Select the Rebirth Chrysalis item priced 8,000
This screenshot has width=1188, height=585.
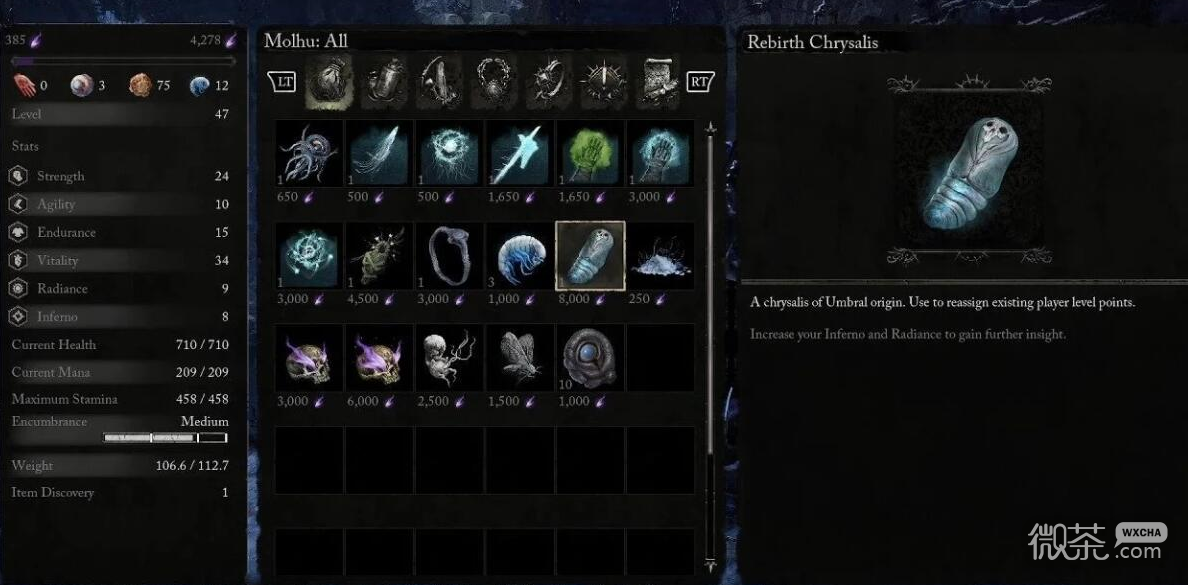590,255
